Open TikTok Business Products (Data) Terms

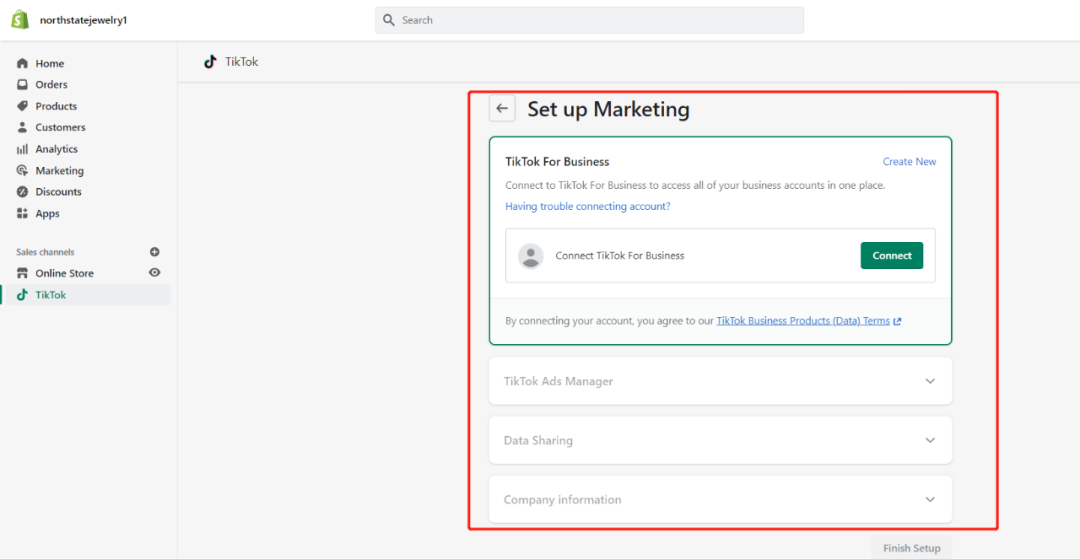click(803, 321)
